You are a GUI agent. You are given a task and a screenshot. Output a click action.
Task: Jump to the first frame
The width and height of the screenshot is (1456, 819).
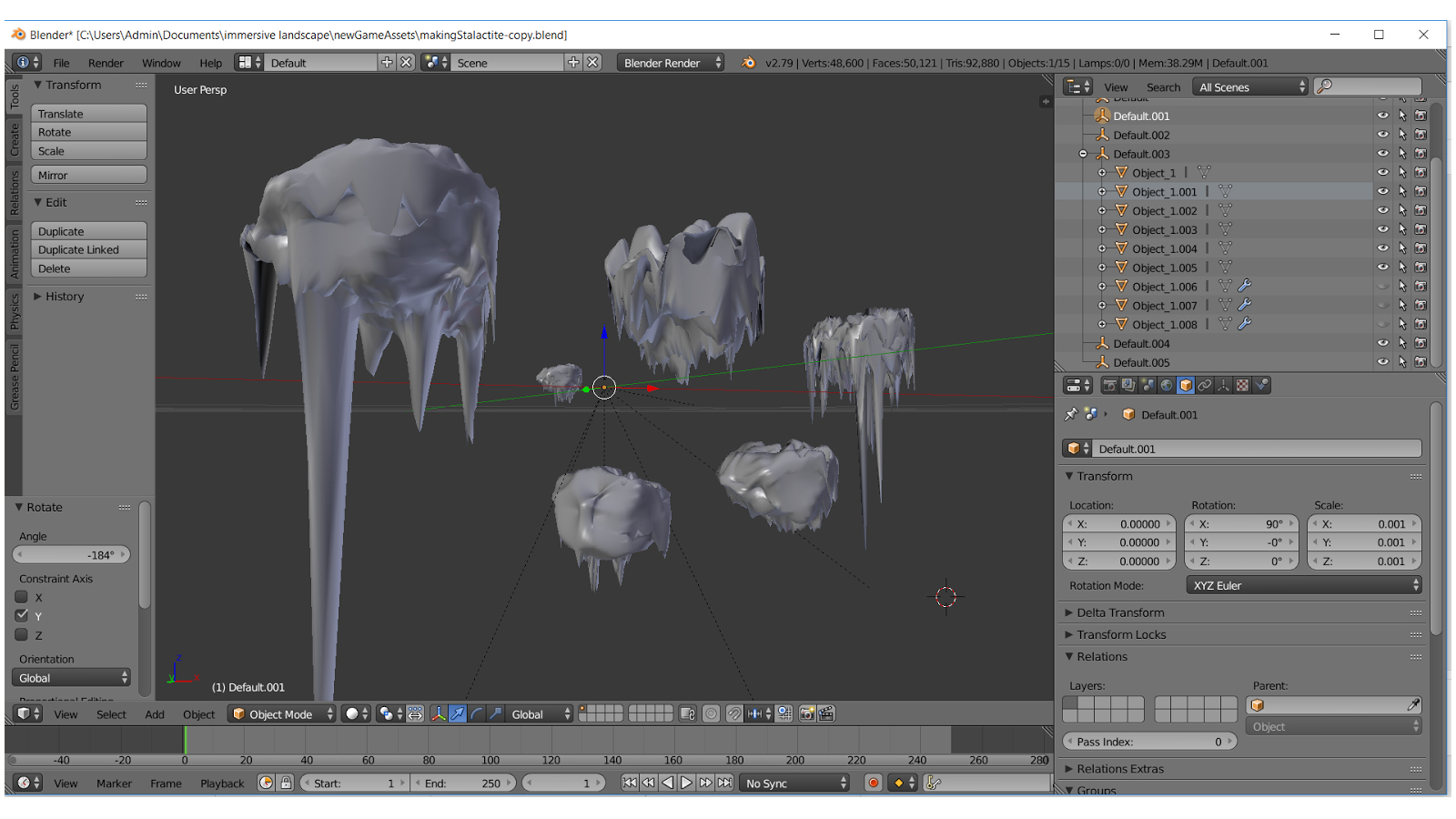point(629,783)
